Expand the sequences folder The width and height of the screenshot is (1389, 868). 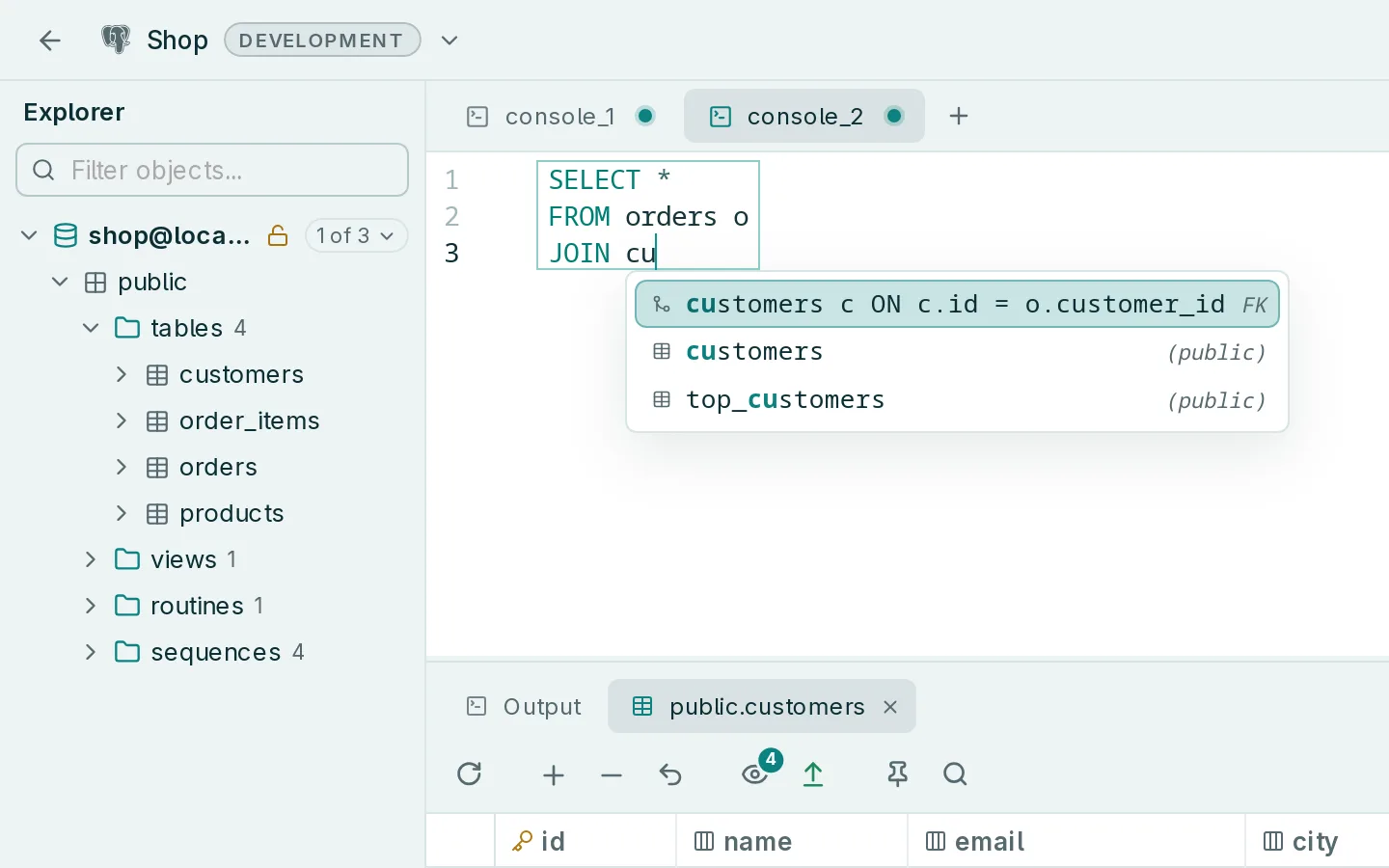click(91, 652)
